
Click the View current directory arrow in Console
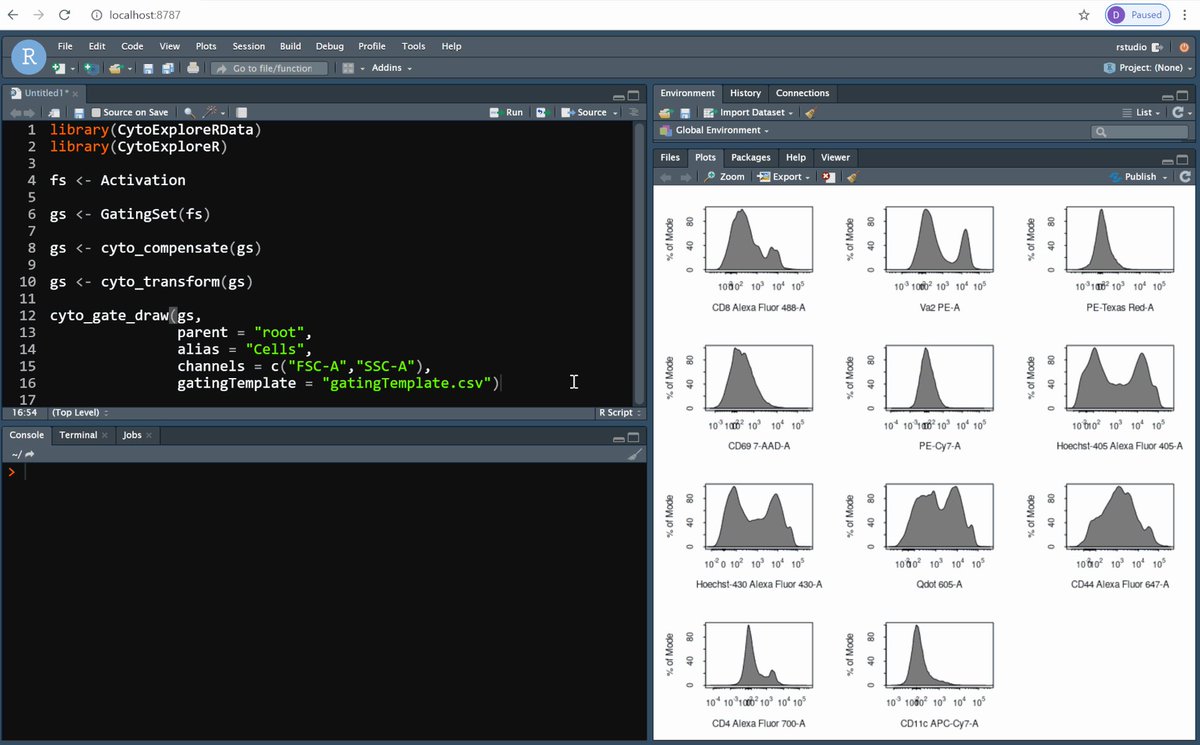coord(30,454)
